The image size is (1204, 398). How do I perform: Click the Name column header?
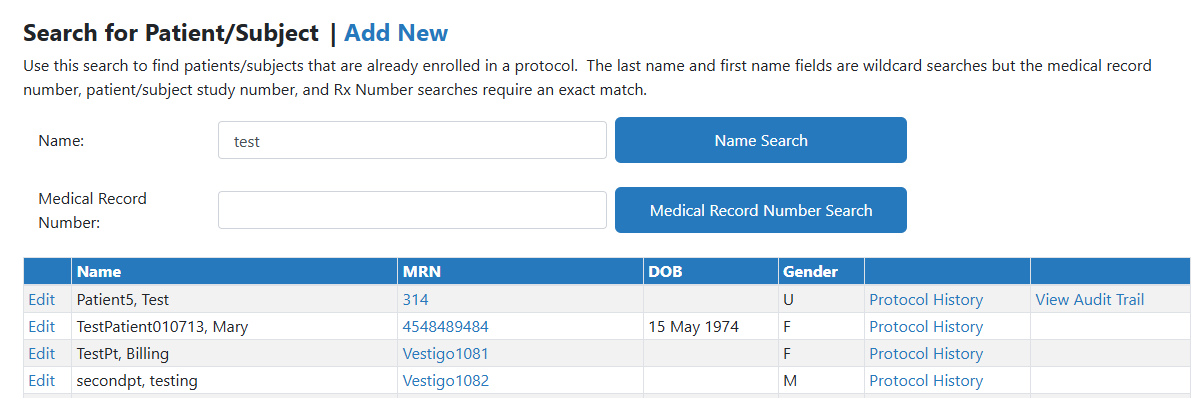99,271
